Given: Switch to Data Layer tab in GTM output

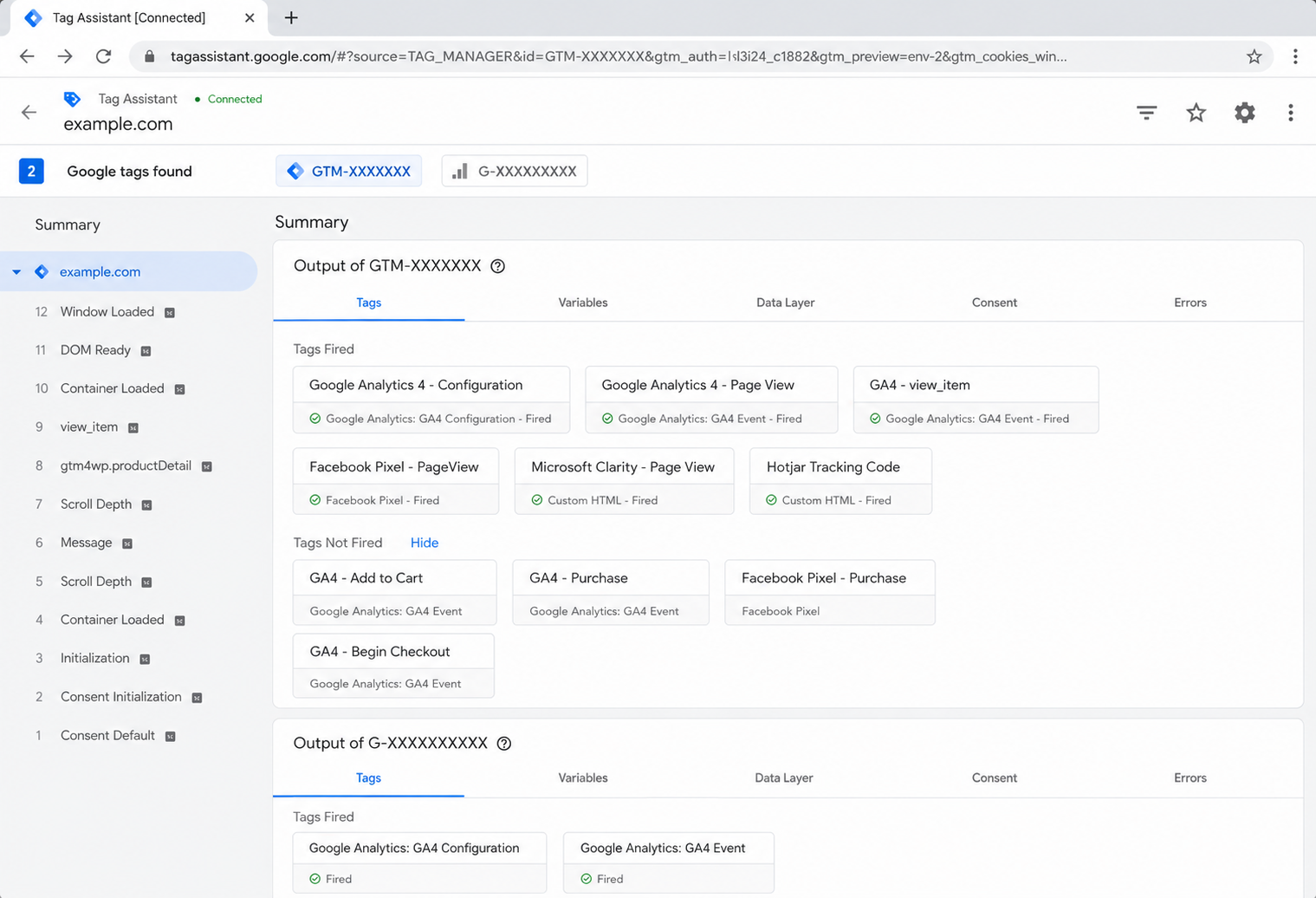Looking at the screenshot, I should click(x=785, y=303).
